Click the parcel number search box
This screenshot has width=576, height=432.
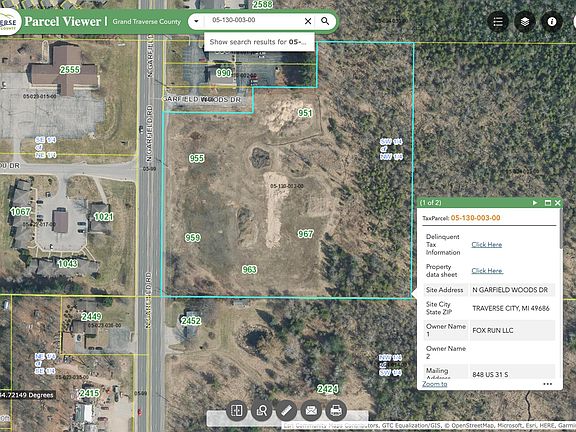pos(255,20)
